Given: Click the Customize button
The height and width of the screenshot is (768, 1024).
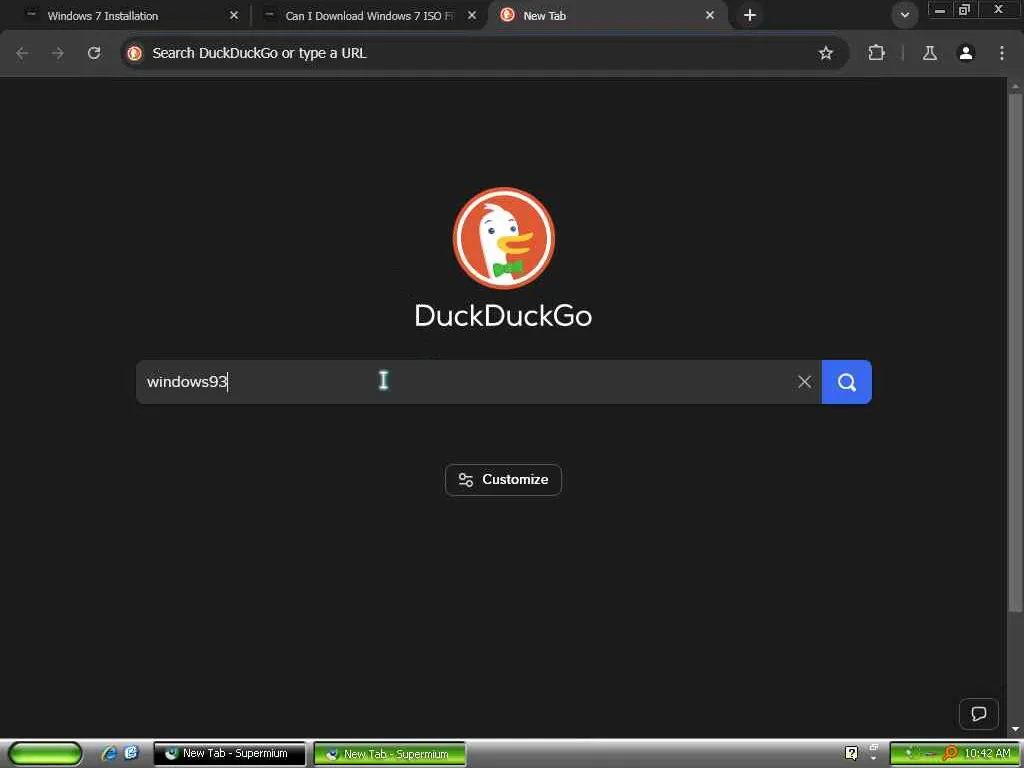Looking at the screenshot, I should pyautogui.click(x=503, y=479).
